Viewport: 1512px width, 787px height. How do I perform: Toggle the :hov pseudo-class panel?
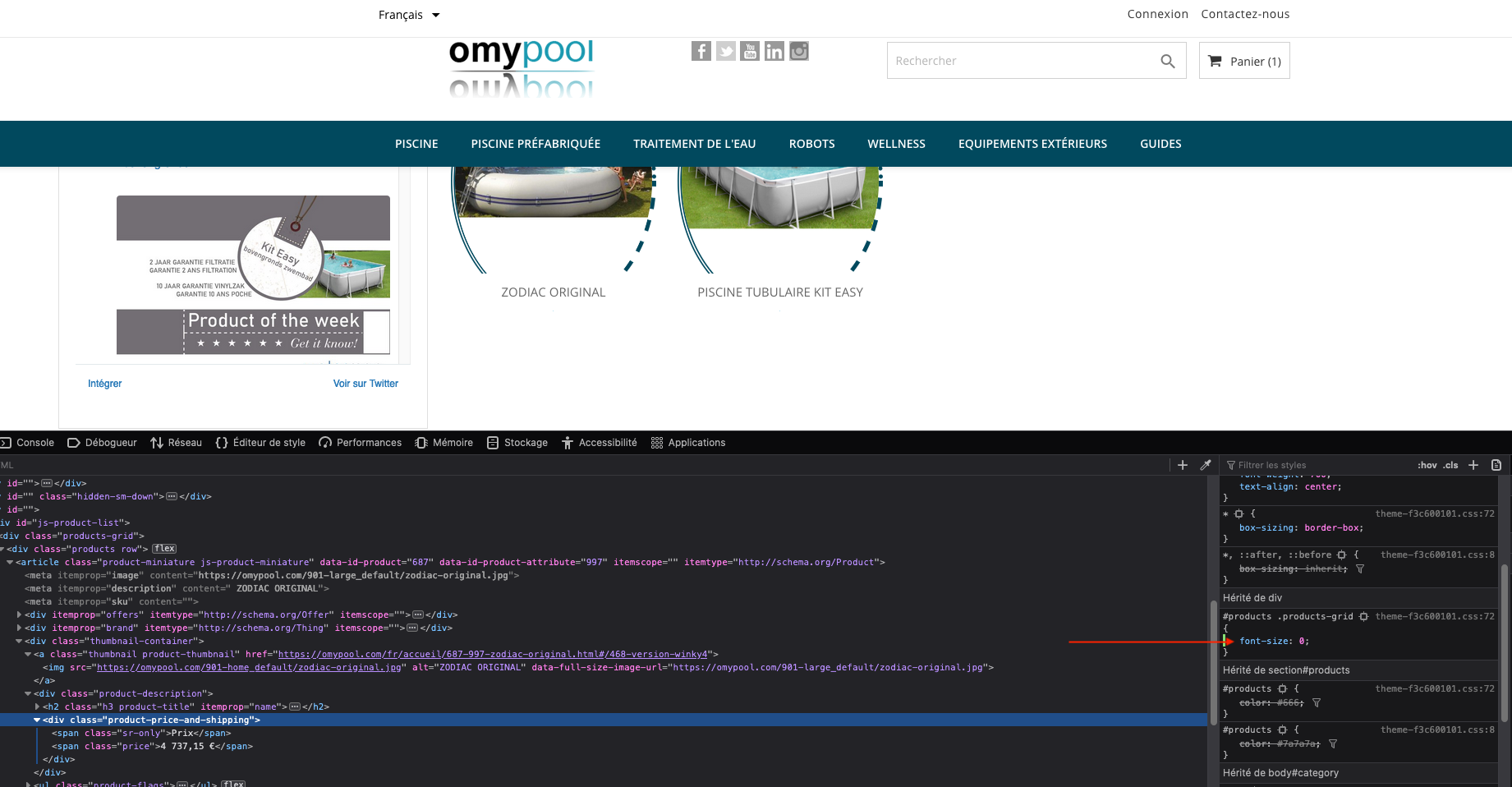pyautogui.click(x=1427, y=465)
